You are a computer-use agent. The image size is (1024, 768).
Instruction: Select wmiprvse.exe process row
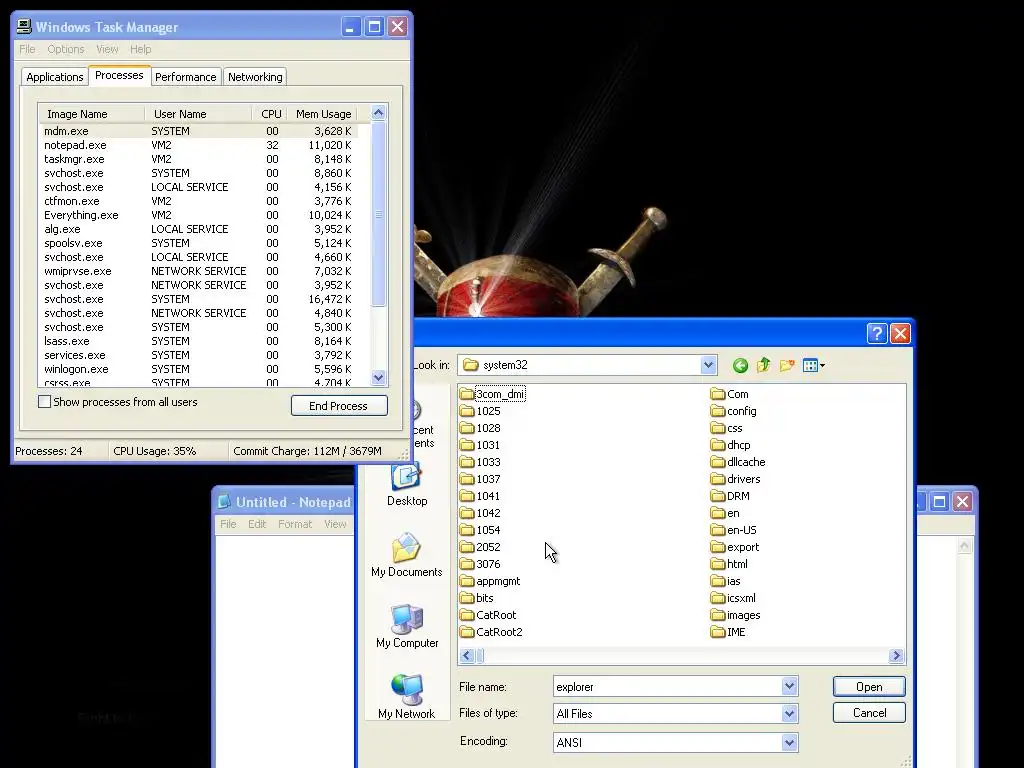[x=199, y=271]
